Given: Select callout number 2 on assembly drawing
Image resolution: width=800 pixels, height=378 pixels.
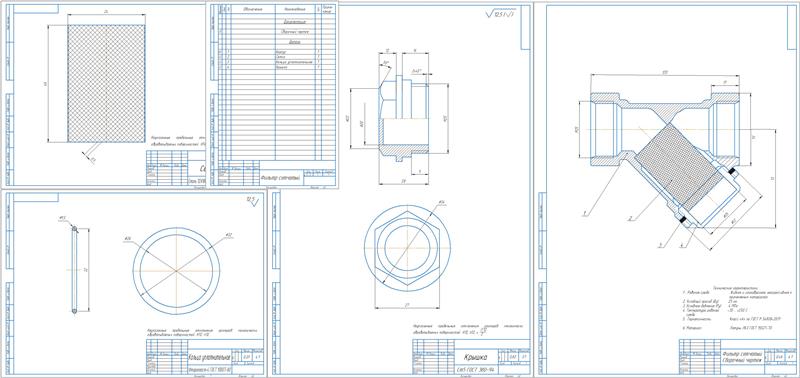Looking at the screenshot, I should [x=631, y=218].
